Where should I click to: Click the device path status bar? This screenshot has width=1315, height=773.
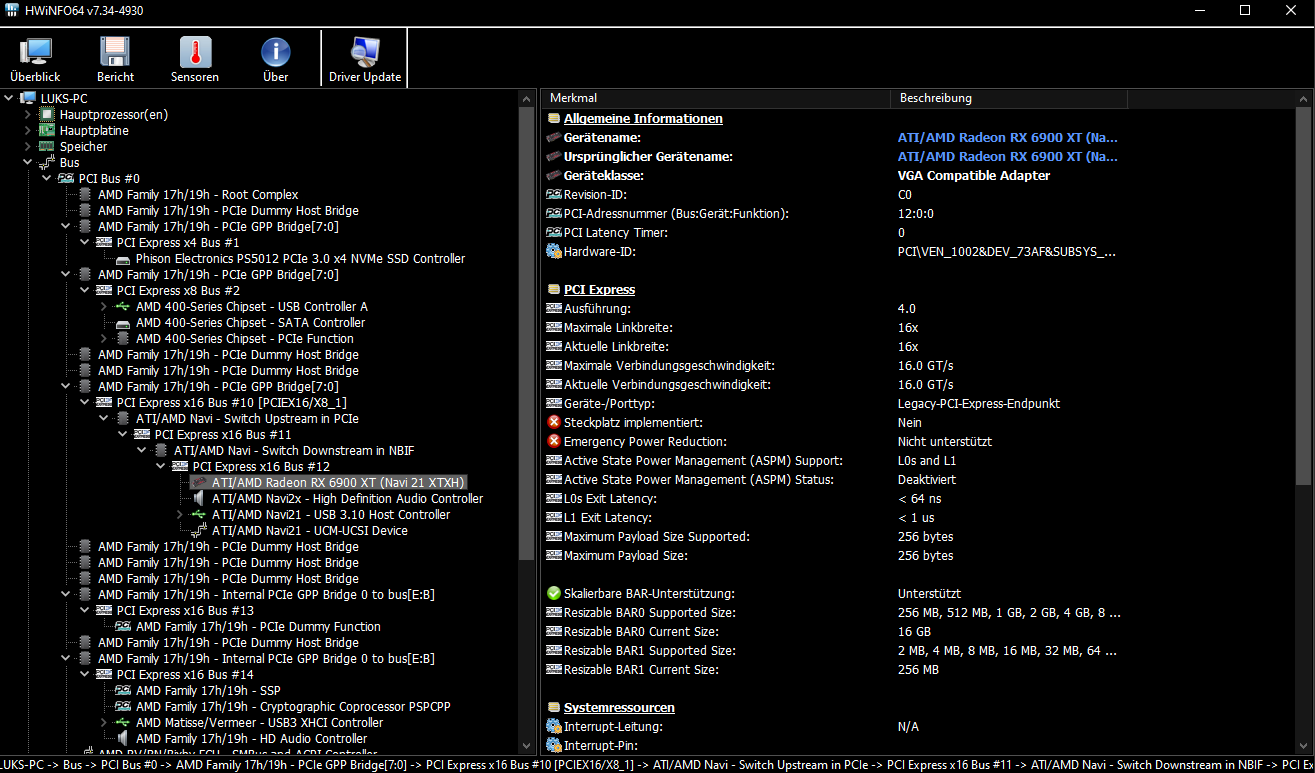coord(657,764)
